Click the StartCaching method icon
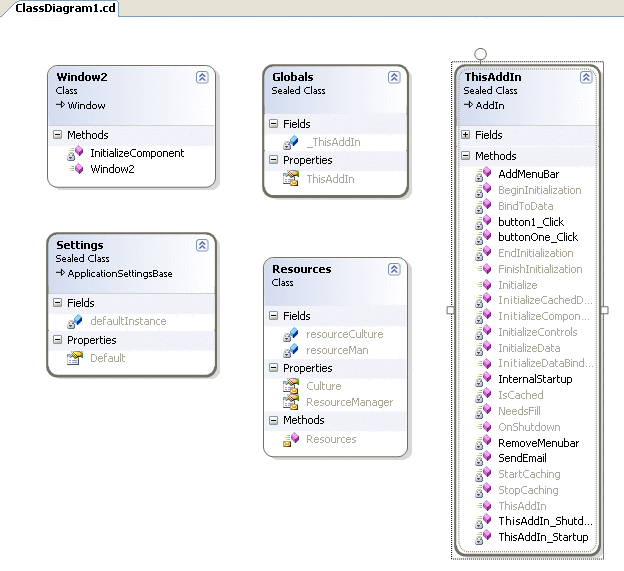Viewport: 624px width, 571px height. 483,474
